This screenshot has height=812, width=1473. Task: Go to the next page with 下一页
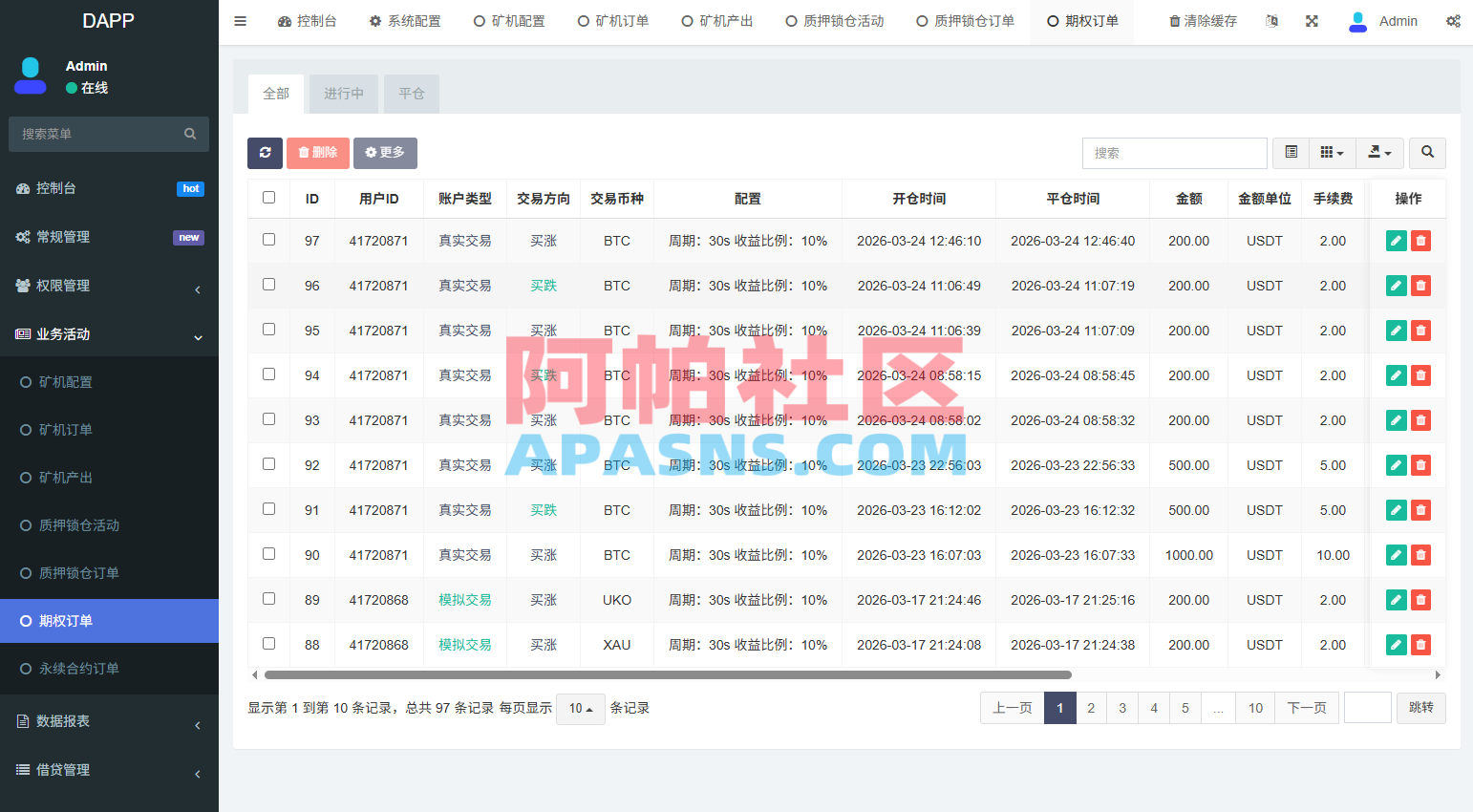[x=1307, y=708]
